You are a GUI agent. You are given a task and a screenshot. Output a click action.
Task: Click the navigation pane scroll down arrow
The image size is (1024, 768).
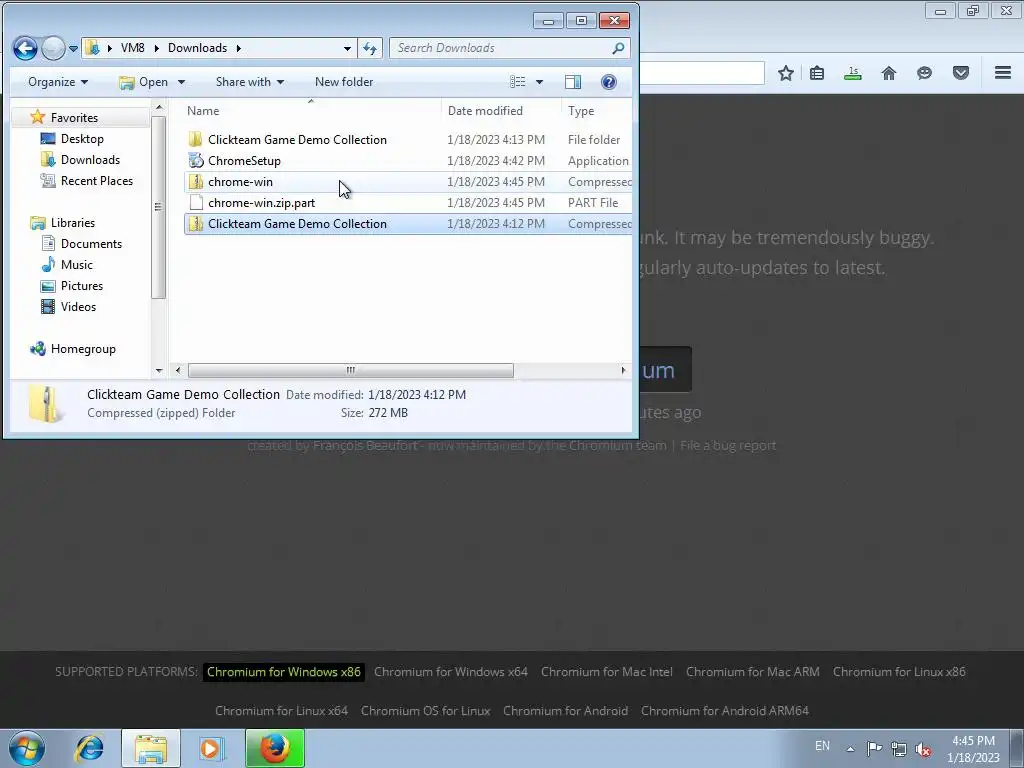(x=159, y=370)
